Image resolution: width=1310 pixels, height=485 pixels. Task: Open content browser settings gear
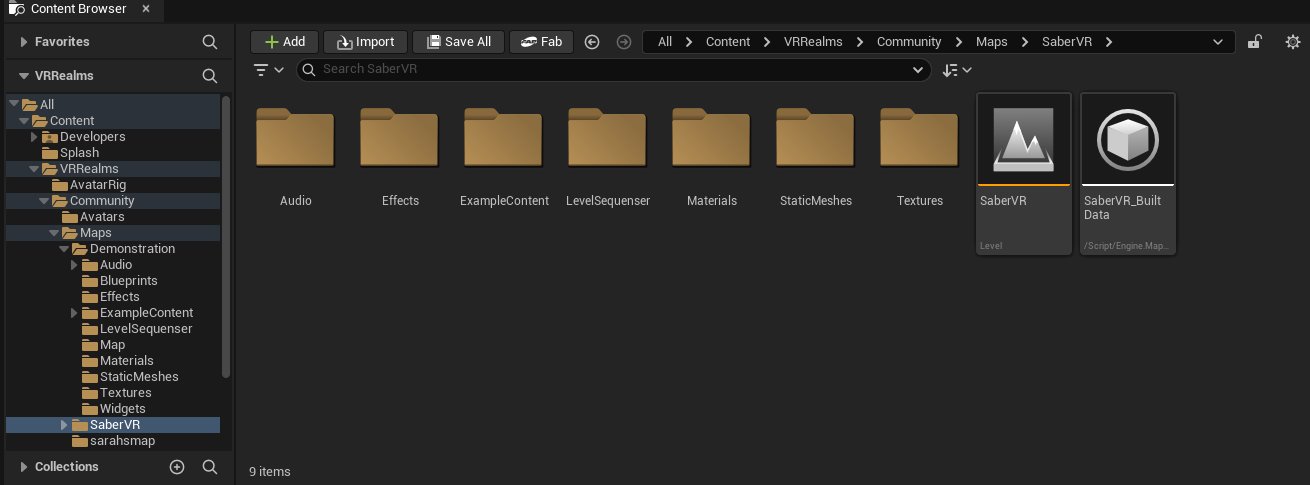[1292, 42]
